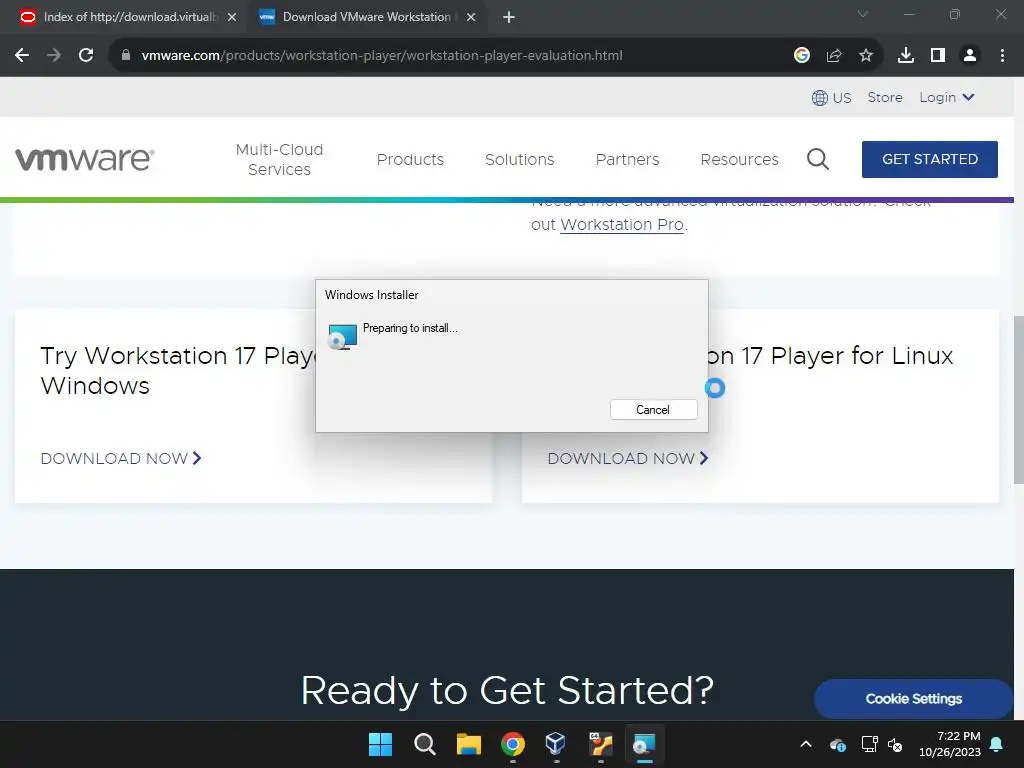Click the muted volume tray icon
This screenshot has width=1024, height=768.
[x=895, y=744]
